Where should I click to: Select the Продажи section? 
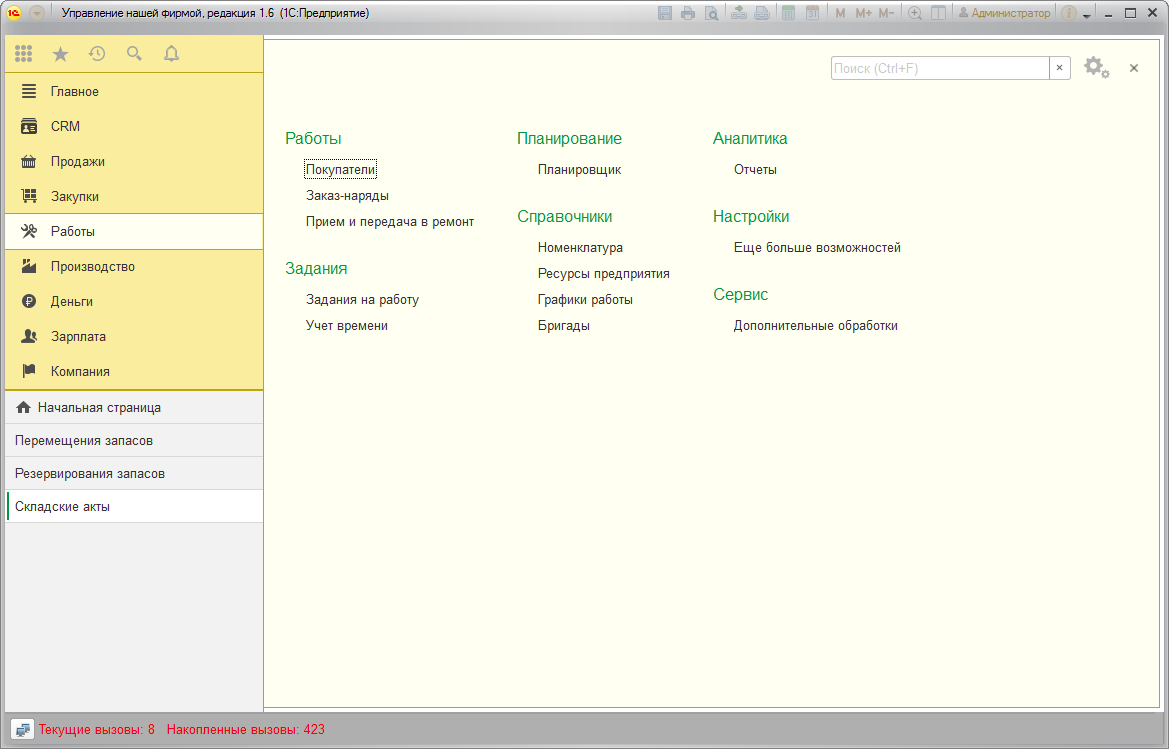click(x=134, y=161)
